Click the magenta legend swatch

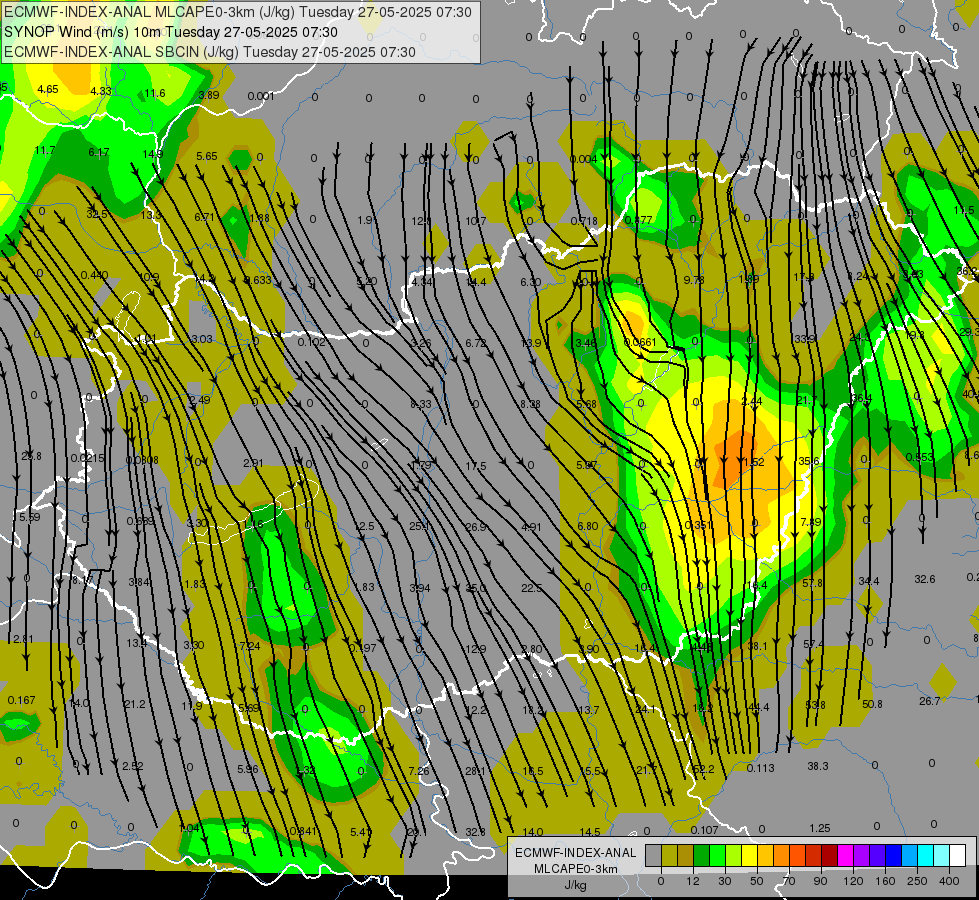846,855
